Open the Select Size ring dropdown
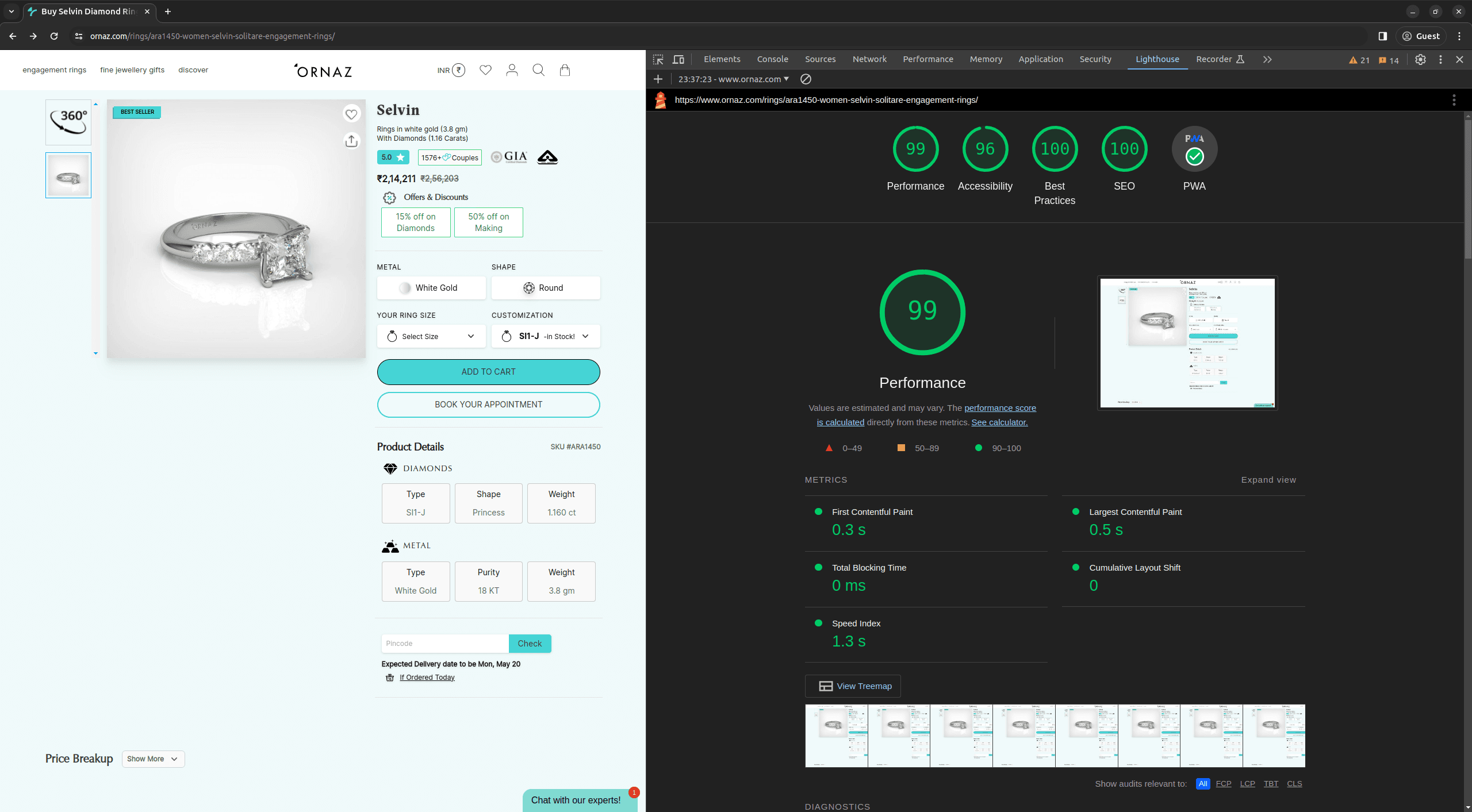 click(x=431, y=336)
